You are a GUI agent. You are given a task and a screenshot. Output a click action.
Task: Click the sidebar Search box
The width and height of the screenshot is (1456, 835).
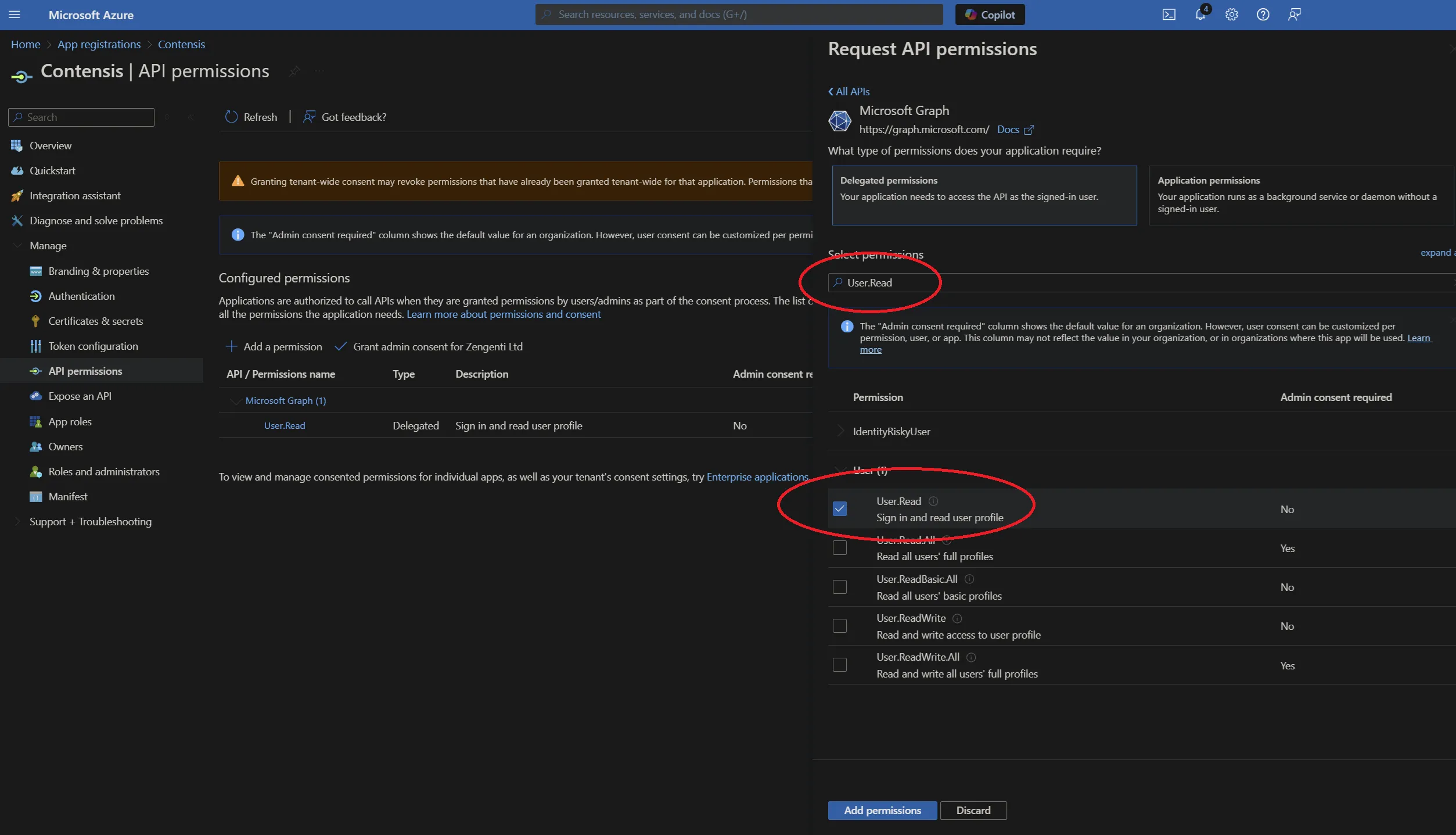tap(81, 117)
